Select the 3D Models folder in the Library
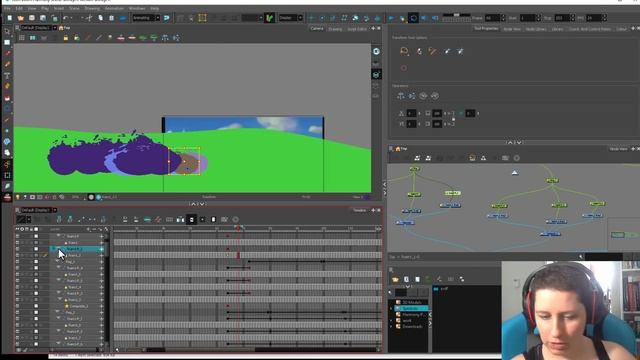This screenshot has height=360, width=640. [x=411, y=302]
